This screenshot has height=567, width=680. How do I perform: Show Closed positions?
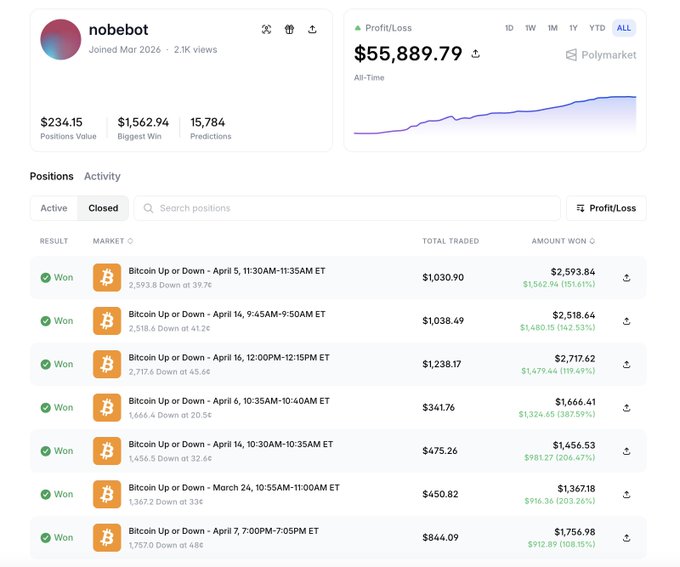[x=103, y=208]
